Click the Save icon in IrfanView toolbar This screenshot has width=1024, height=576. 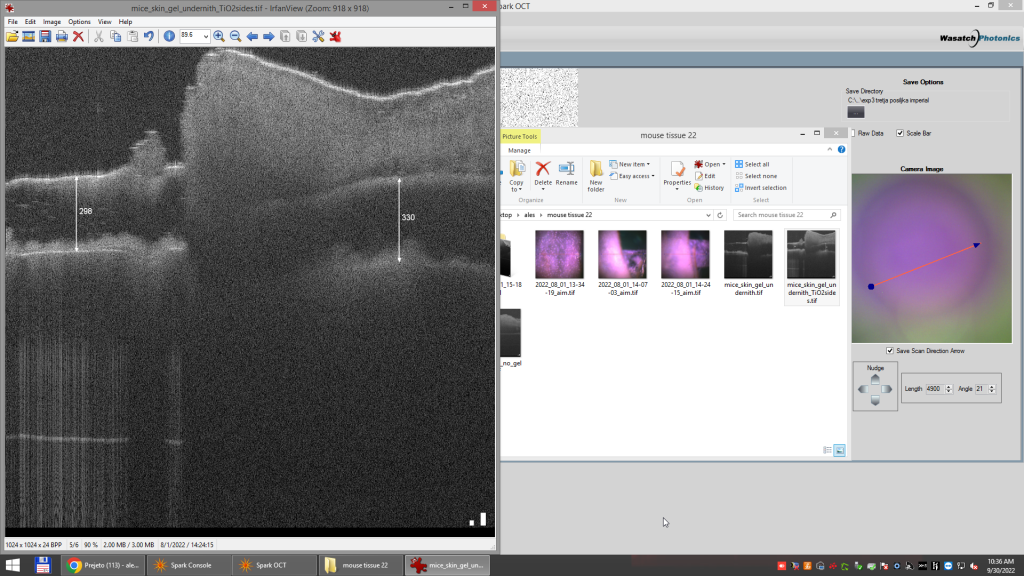(x=45, y=36)
